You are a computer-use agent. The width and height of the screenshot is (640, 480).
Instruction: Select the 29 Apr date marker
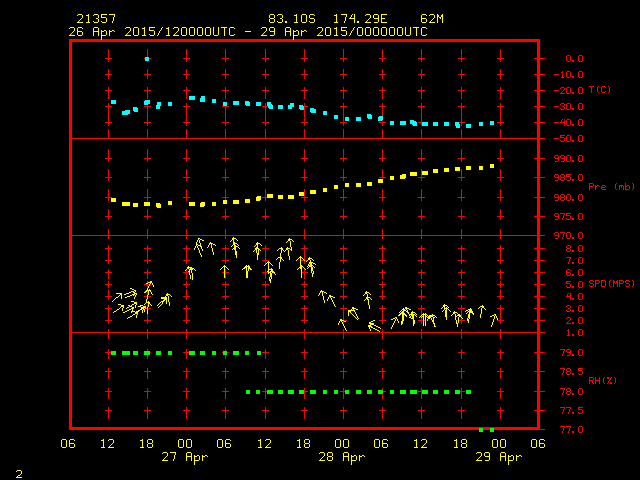coord(497,457)
